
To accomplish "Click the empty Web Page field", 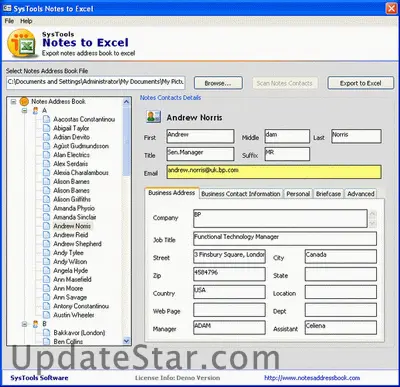I will tap(229, 310).
